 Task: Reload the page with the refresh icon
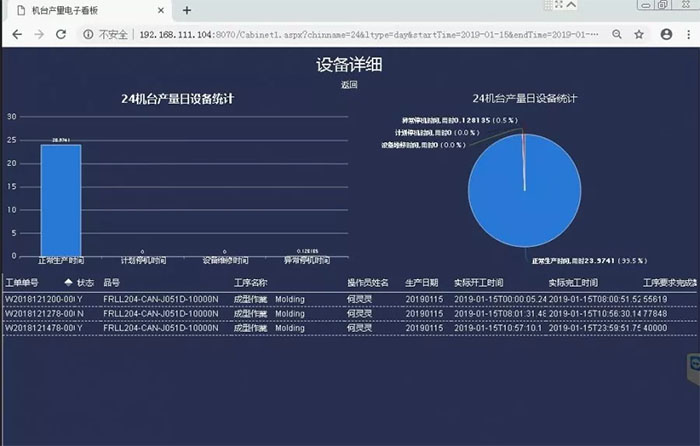[x=61, y=34]
